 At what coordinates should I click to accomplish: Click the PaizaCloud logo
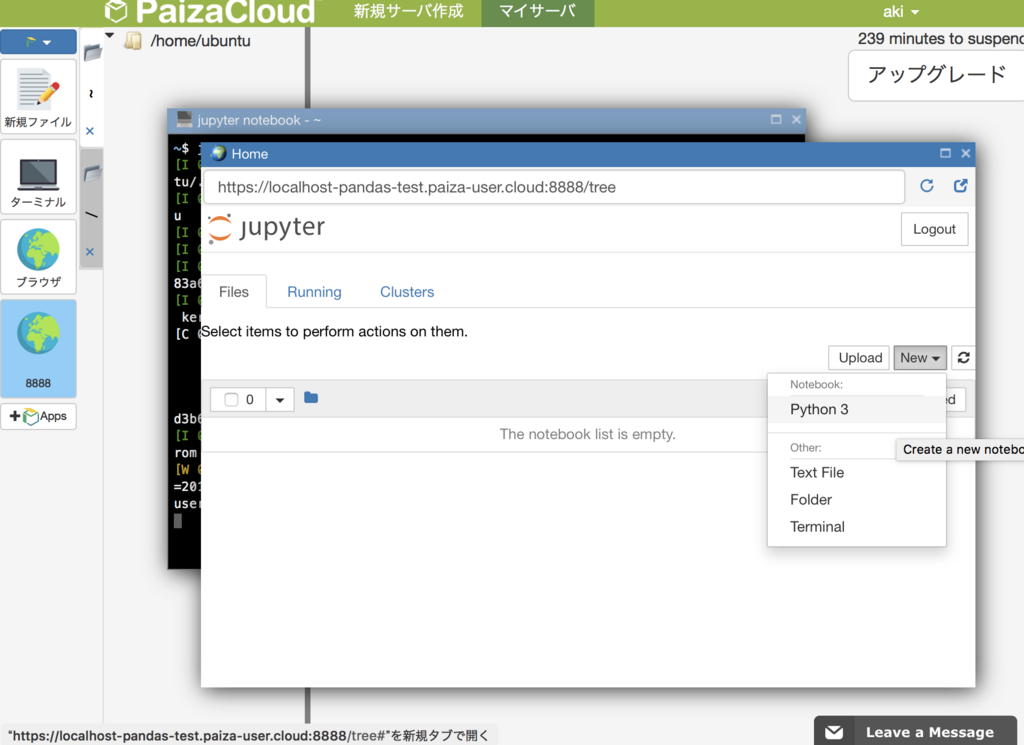coord(209,12)
